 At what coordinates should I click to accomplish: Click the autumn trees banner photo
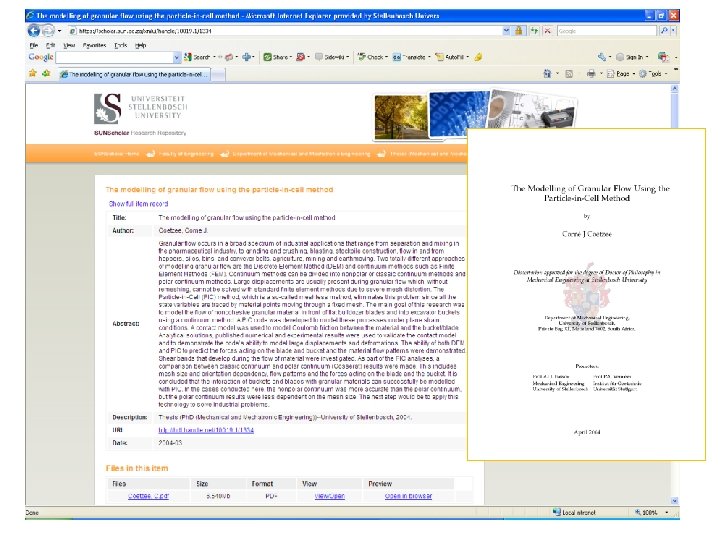point(401,116)
